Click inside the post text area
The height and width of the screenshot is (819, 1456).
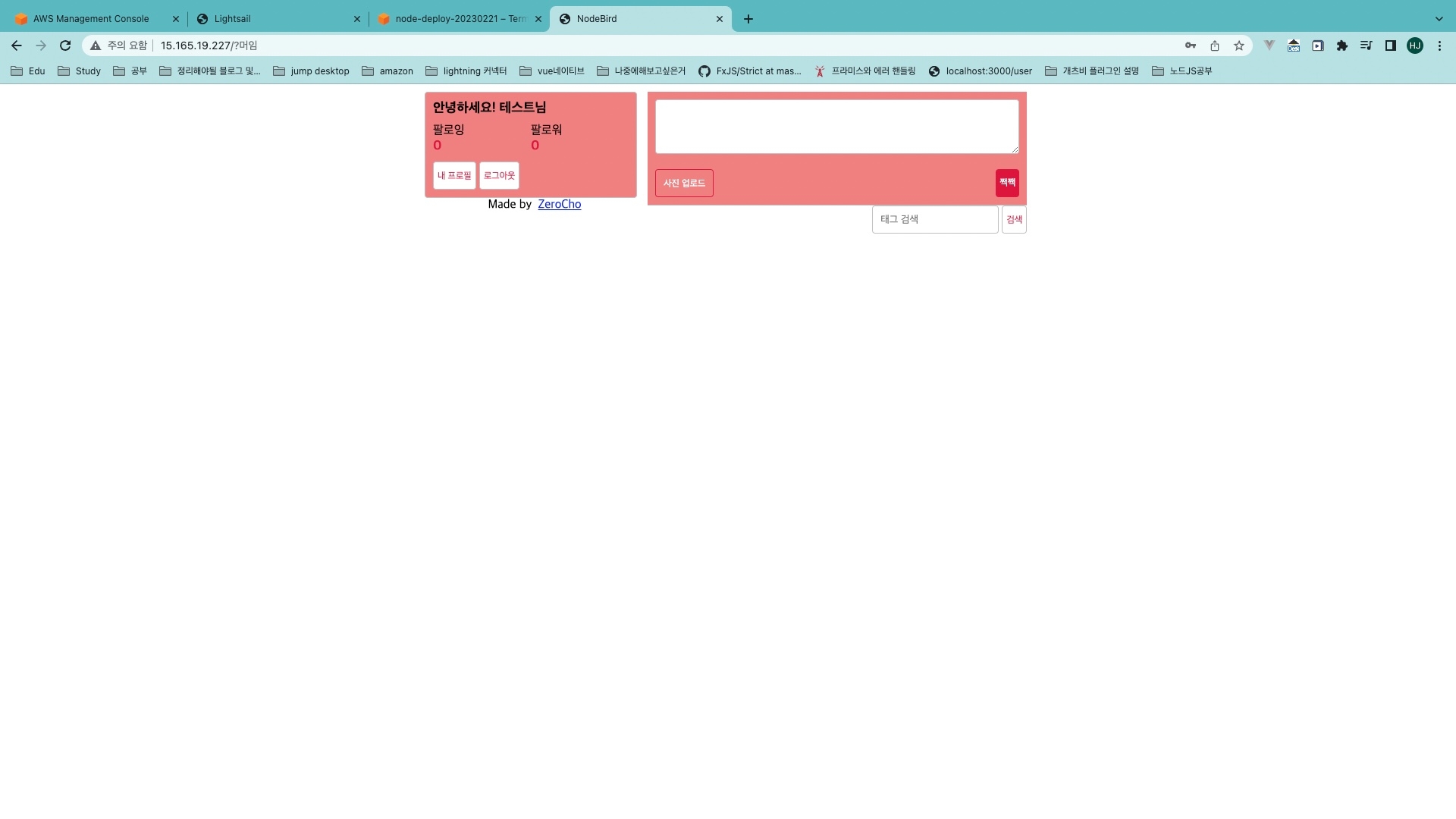[x=836, y=127]
